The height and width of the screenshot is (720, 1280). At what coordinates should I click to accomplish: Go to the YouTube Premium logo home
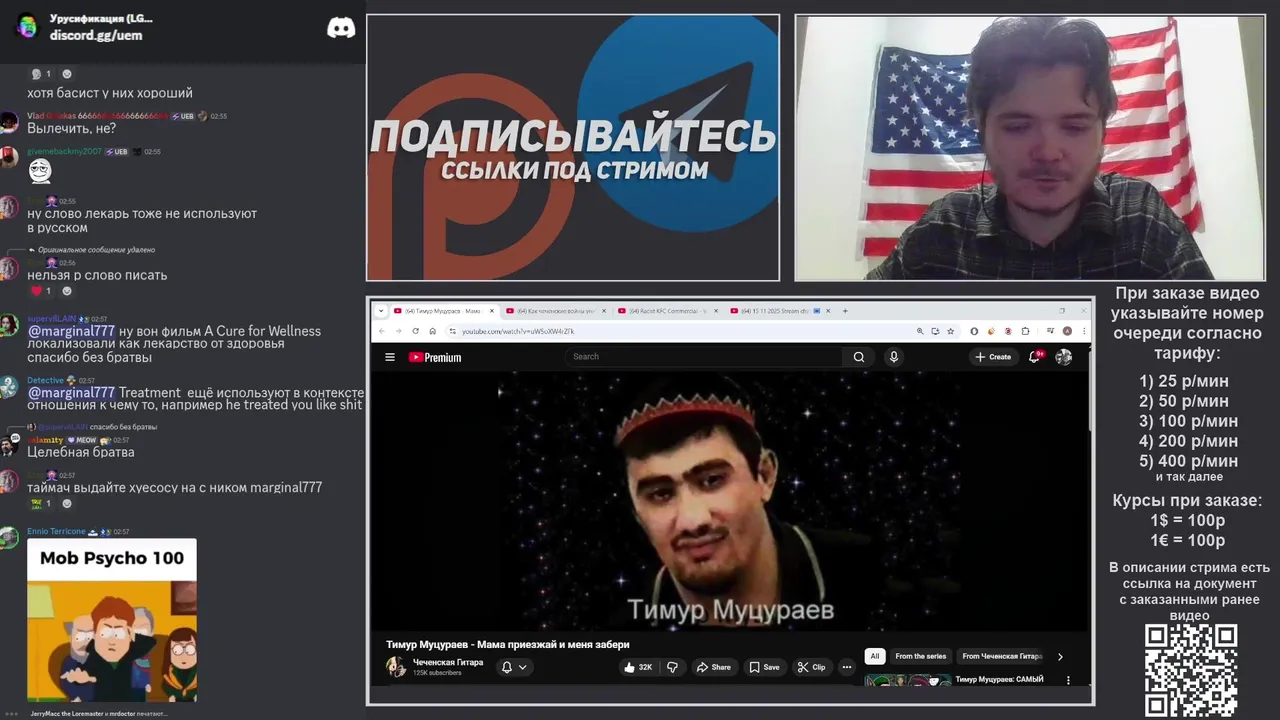(435, 357)
